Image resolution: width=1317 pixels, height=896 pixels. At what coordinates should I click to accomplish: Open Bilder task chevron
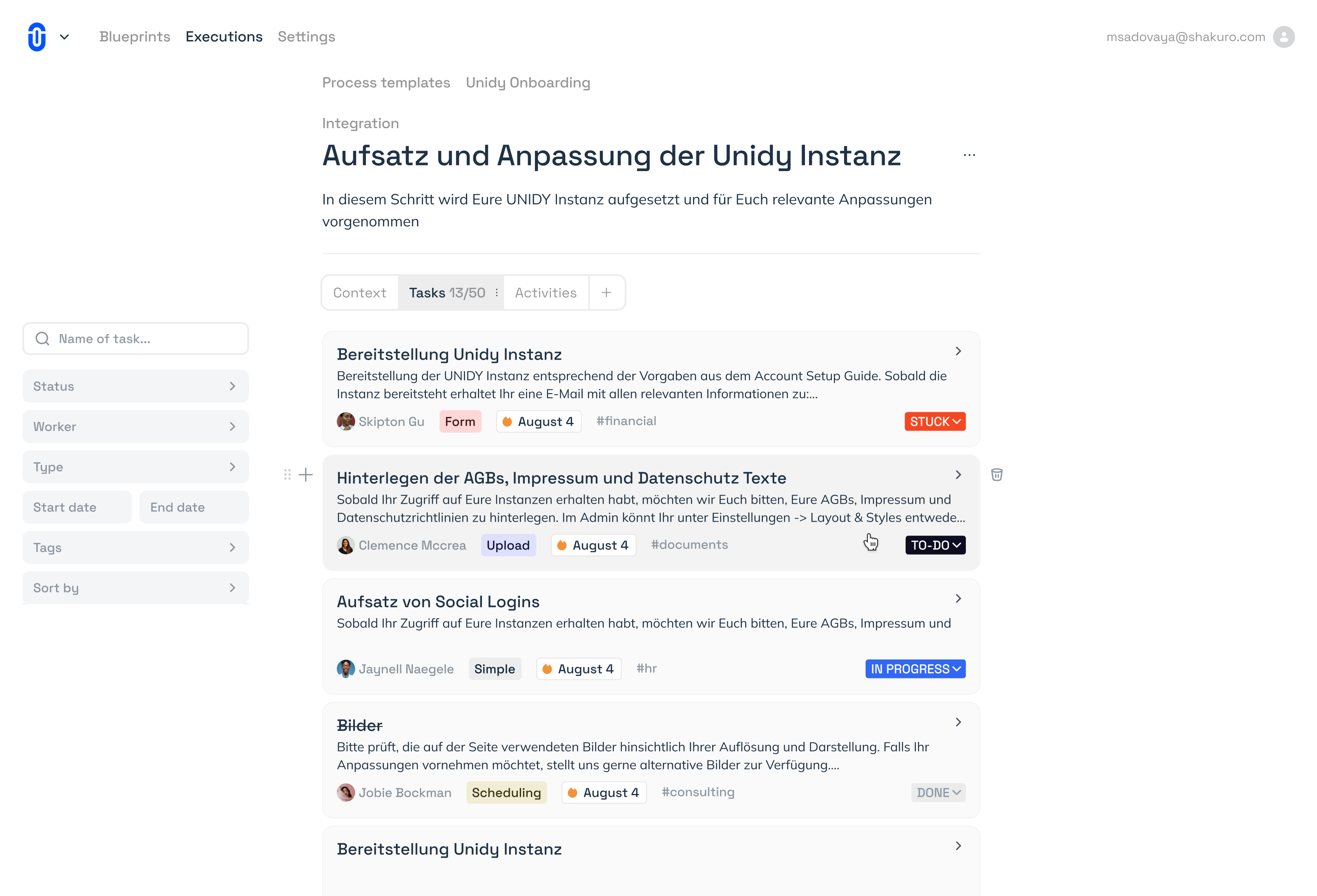958,722
